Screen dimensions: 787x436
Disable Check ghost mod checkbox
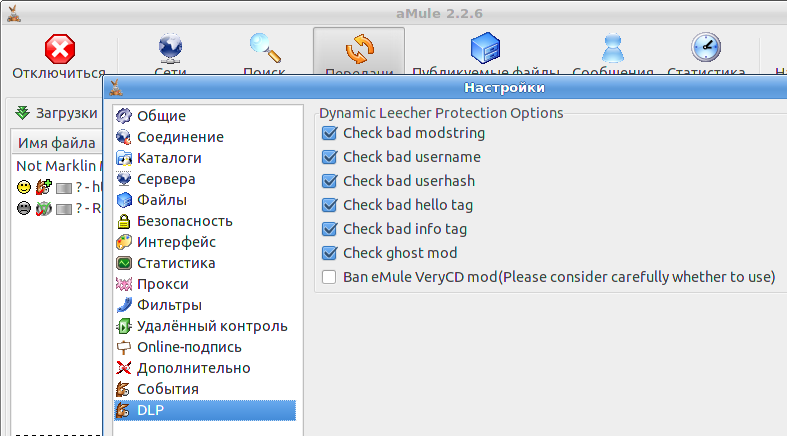coord(329,253)
